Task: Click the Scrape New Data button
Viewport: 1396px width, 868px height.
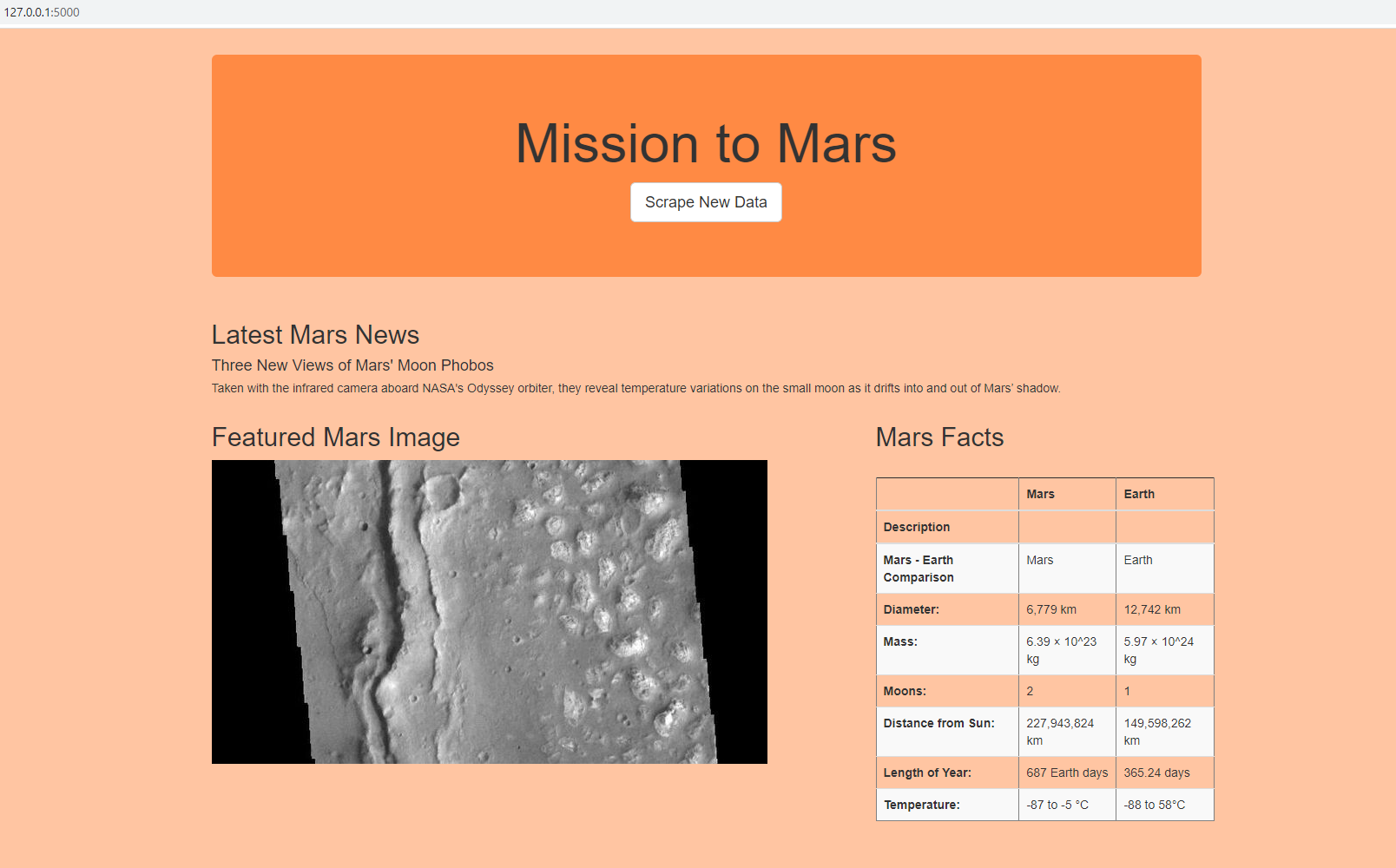Action: pos(706,202)
